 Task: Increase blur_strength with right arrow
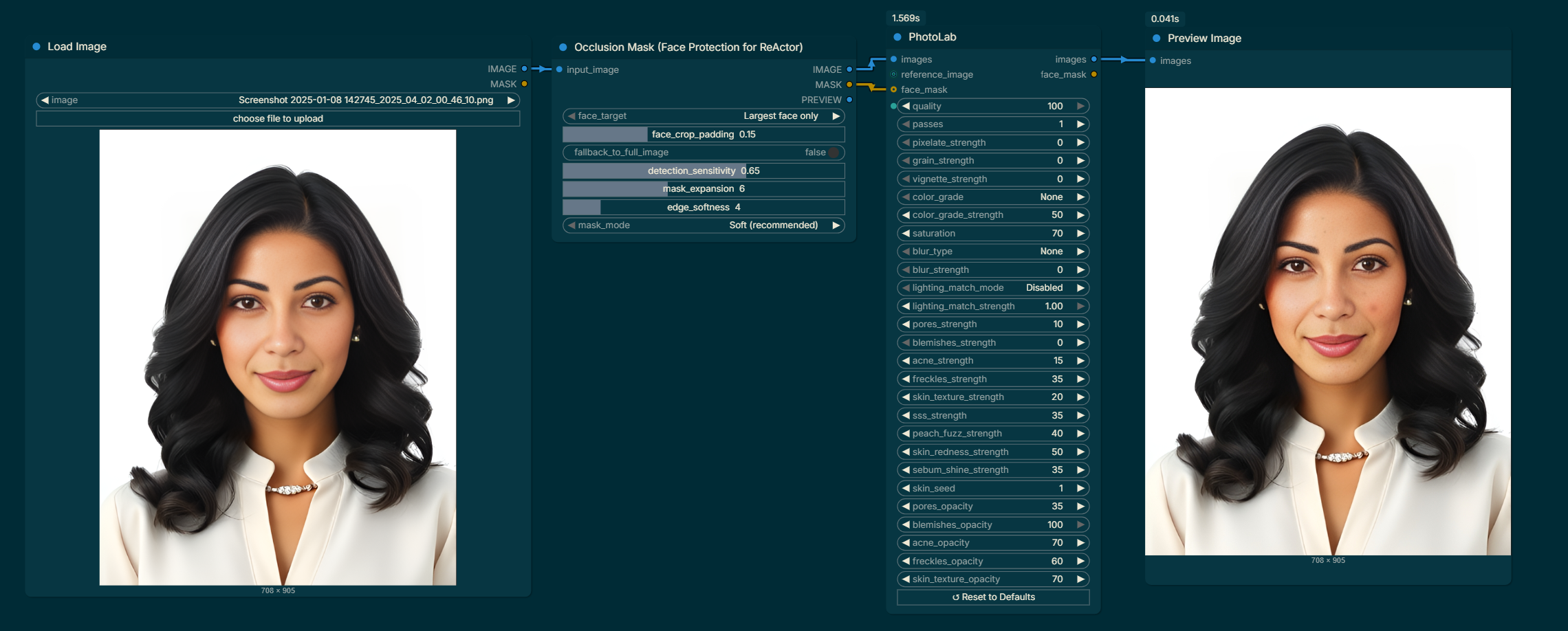[x=1080, y=270]
